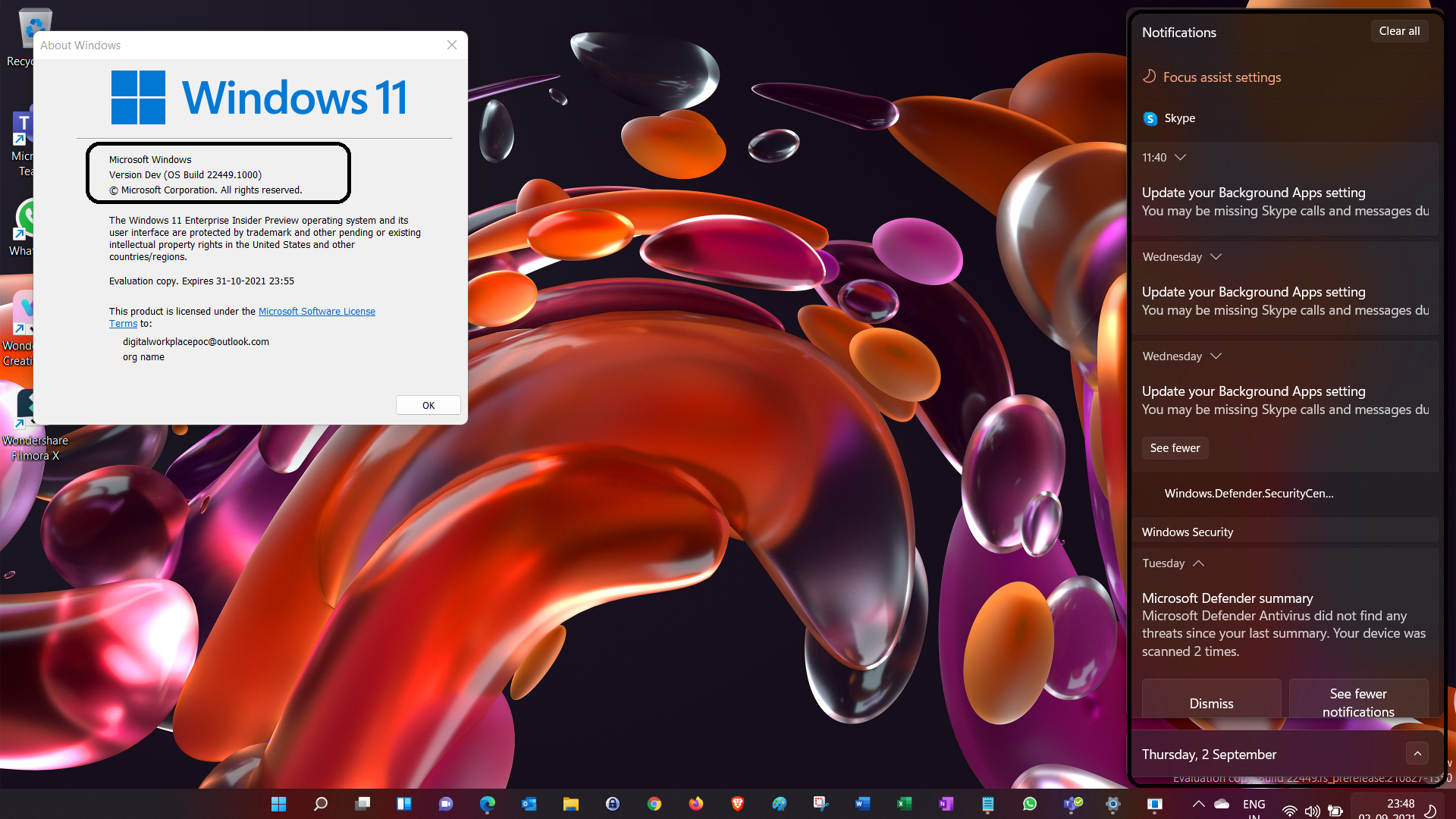The height and width of the screenshot is (819, 1456).
Task: Open File Explorer from taskbar
Action: pyautogui.click(x=571, y=804)
